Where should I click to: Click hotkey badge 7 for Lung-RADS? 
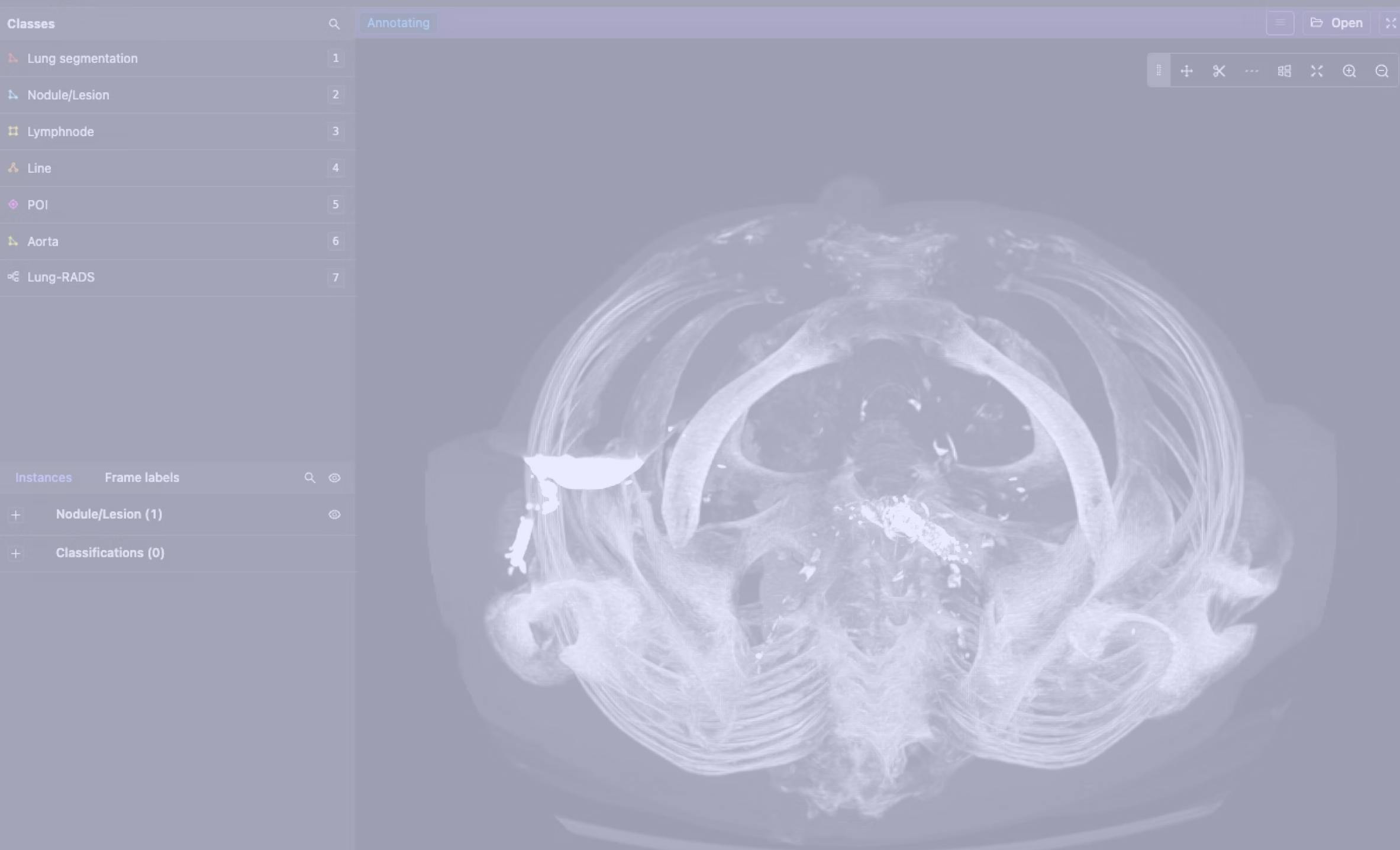(x=336, y=278)
